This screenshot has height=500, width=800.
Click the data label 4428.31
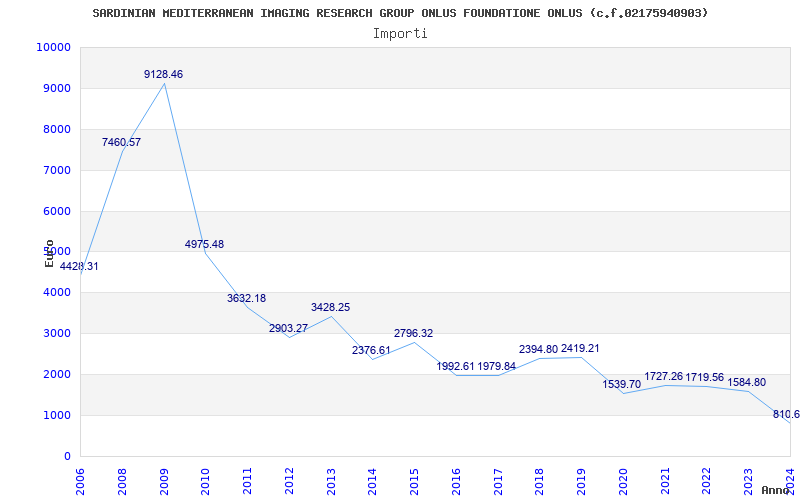[x=79, y=266]
